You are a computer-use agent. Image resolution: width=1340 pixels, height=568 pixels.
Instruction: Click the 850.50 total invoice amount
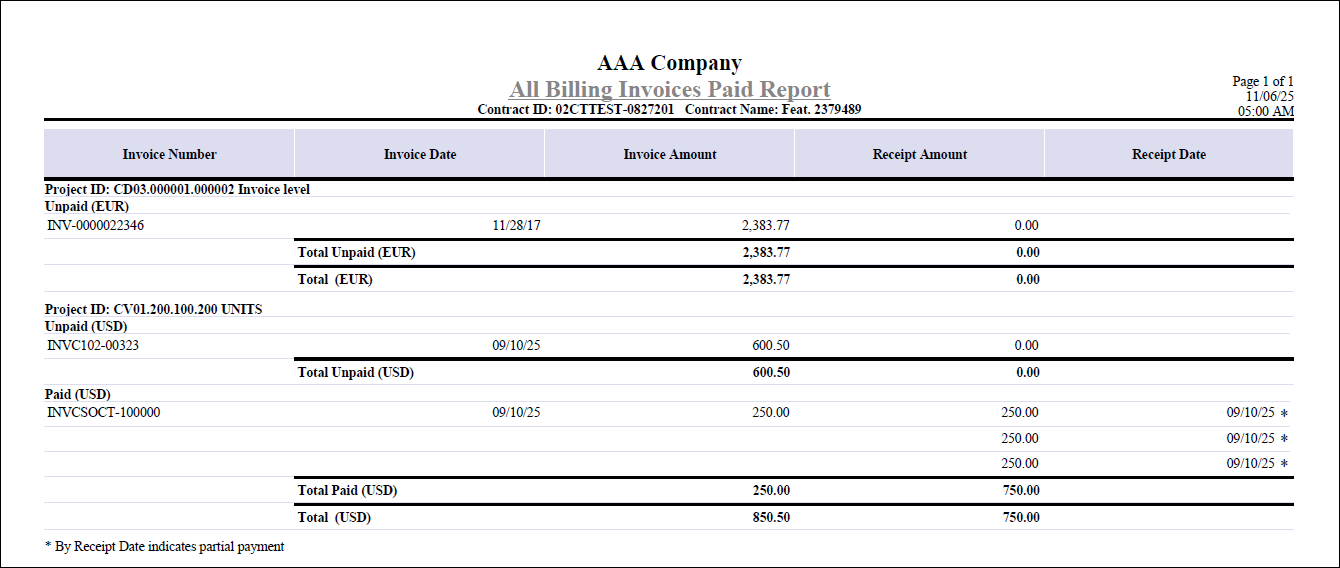[770, 518]
